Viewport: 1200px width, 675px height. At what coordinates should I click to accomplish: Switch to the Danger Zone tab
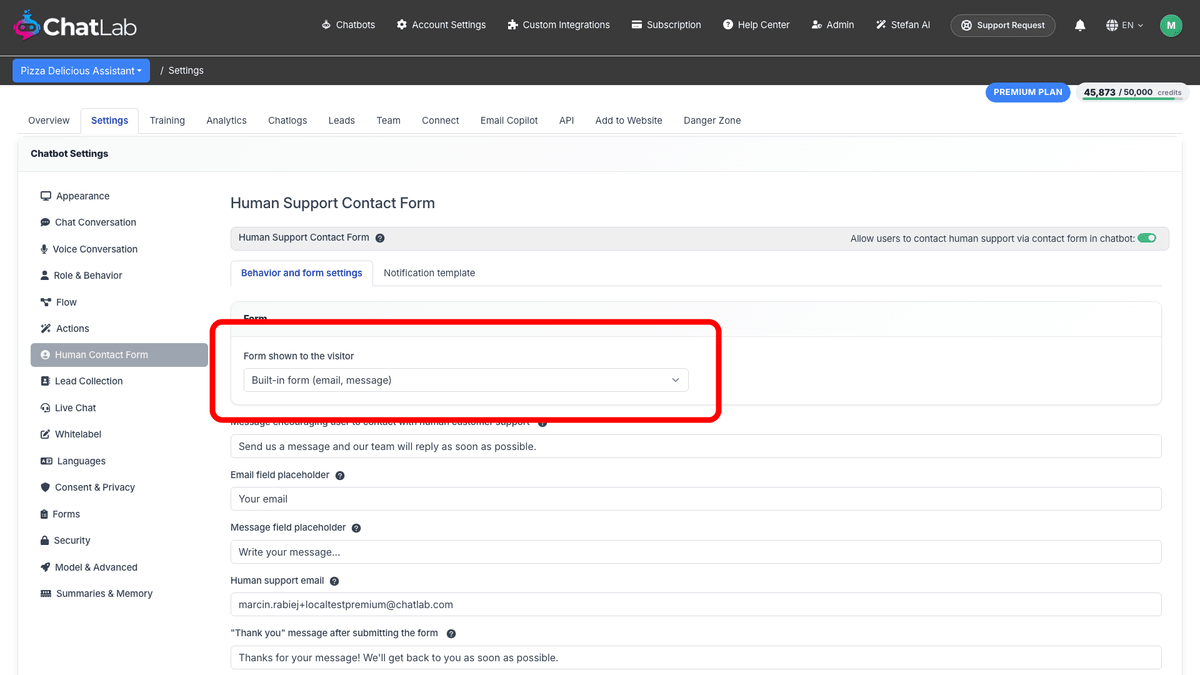713,120
